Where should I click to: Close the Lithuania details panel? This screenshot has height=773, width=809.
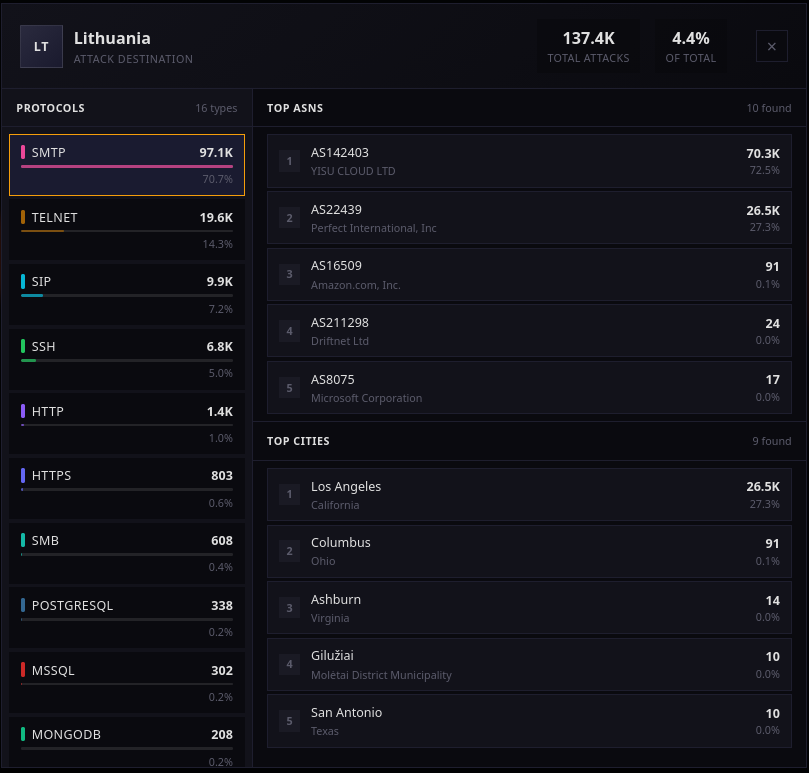point(772,47)
